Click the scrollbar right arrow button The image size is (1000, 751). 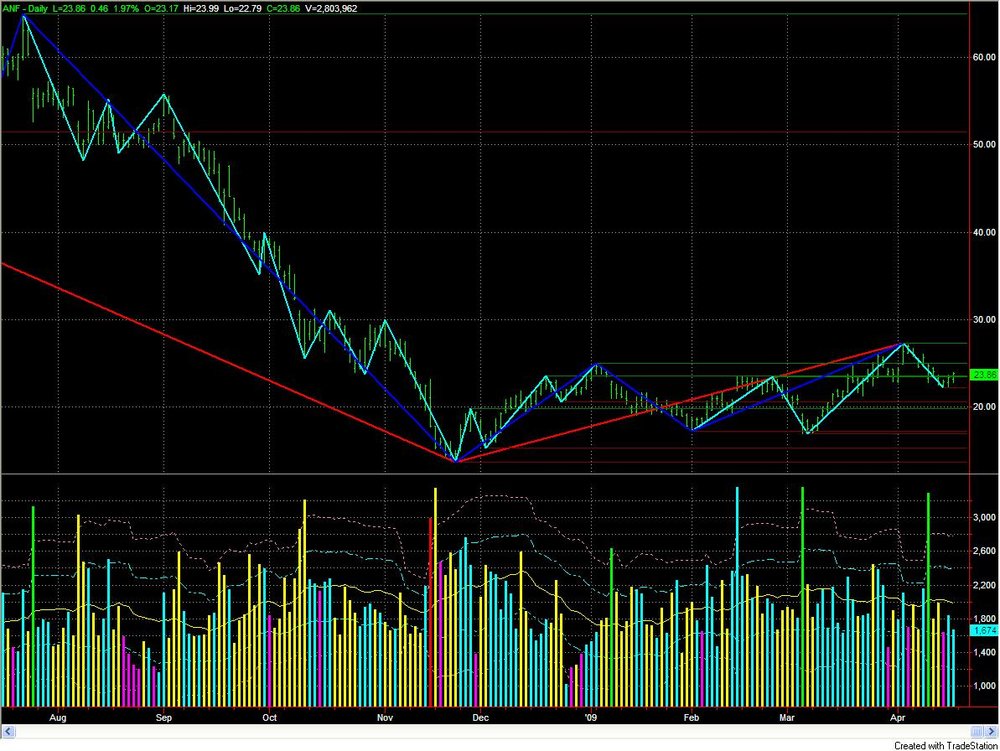(992, 732)
